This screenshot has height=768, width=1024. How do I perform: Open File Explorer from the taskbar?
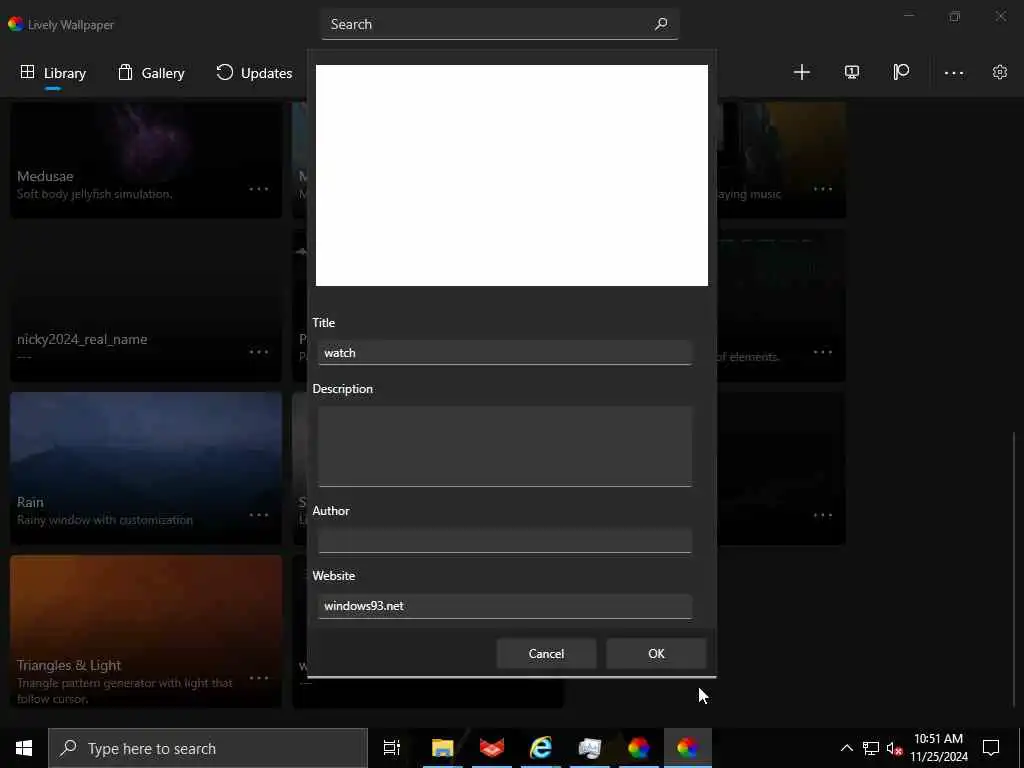442,748
